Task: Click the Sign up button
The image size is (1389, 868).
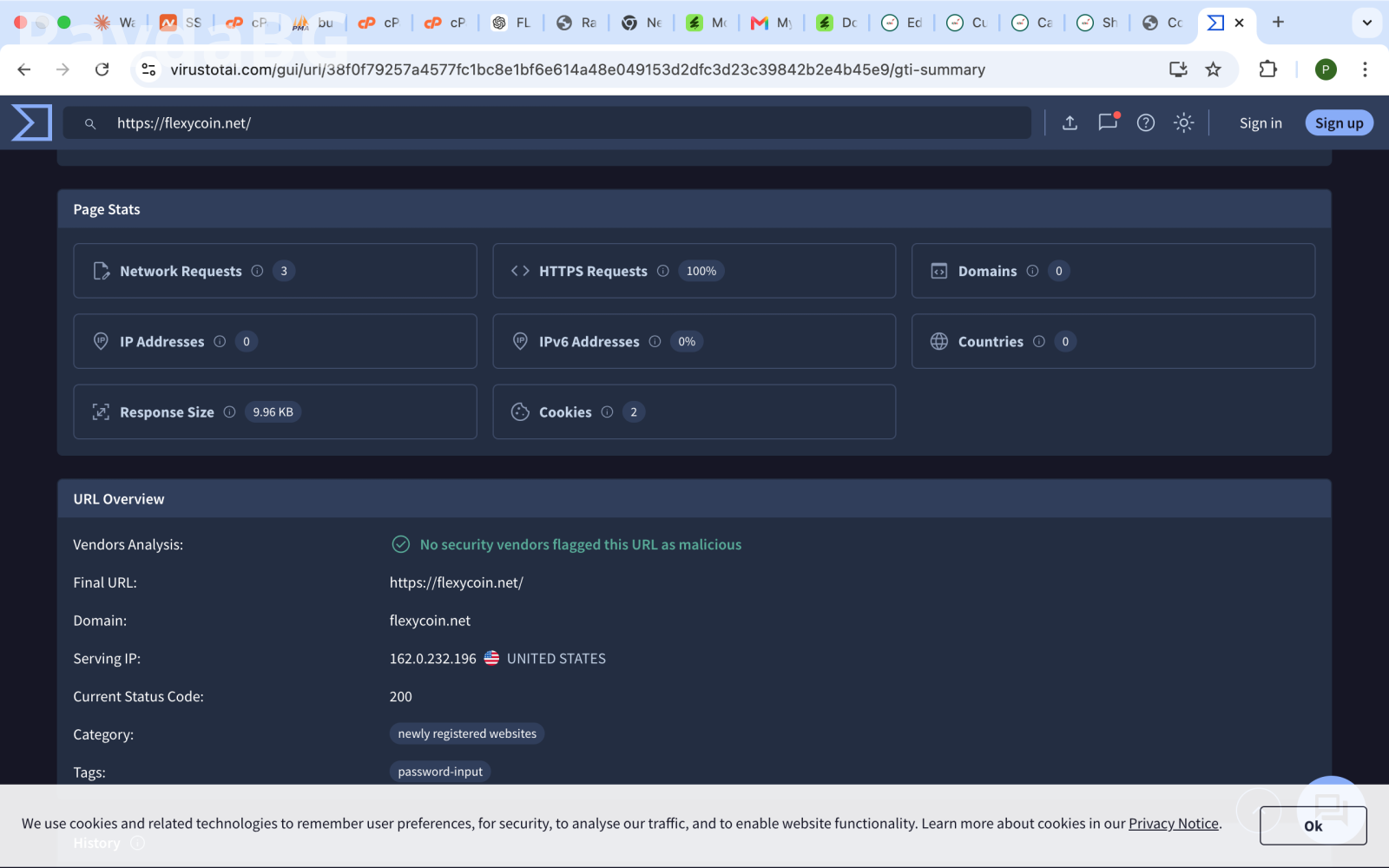Action: (1339, 123)
